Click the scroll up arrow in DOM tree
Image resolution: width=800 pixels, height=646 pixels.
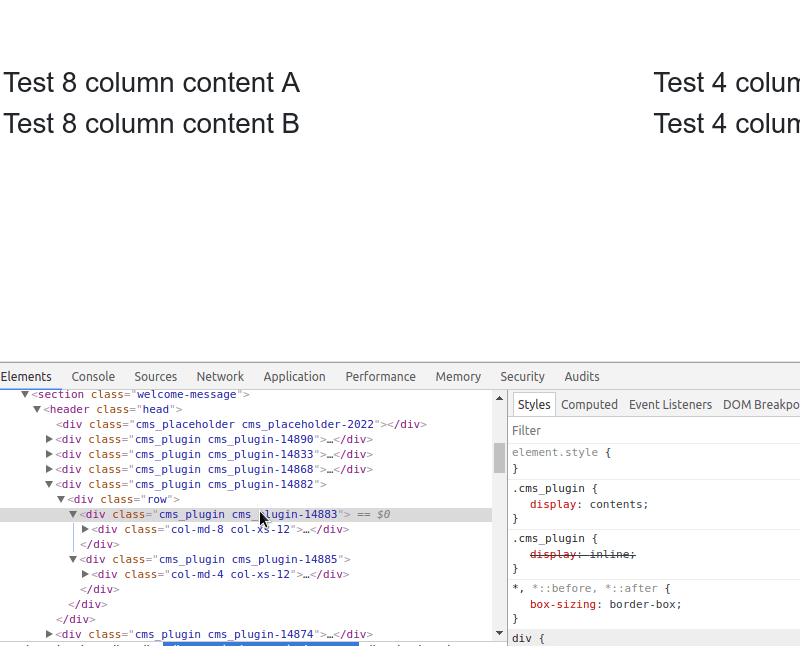499,399
